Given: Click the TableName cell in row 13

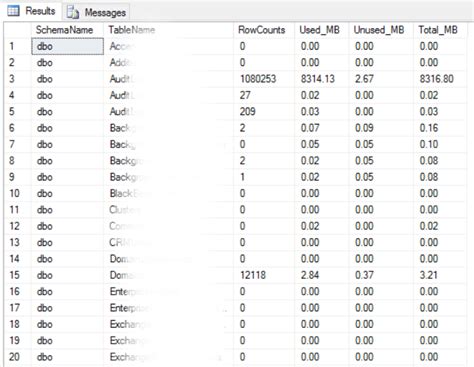Looking at the screenshot, I should (168, 242).
